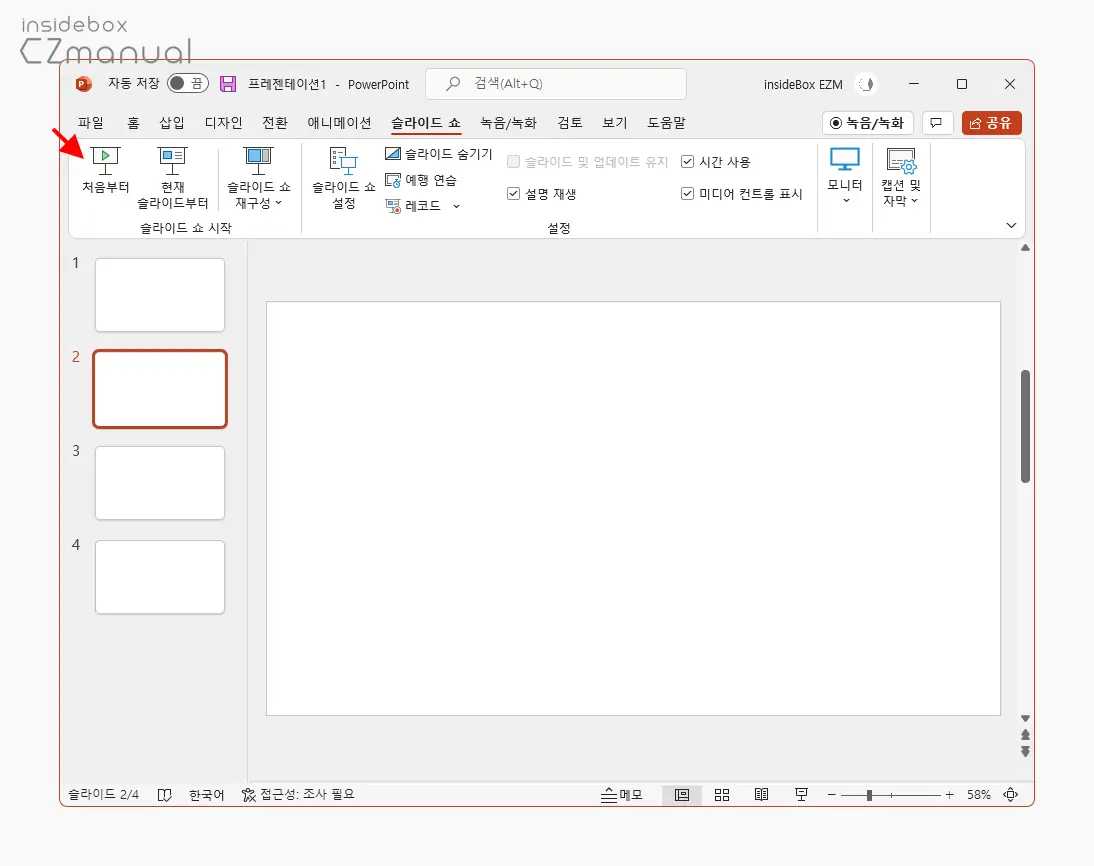Viewport: 1094px width, 866px height.
Task: Collapse the ribbon with the chevron
Action: [x=1011, y=225]
